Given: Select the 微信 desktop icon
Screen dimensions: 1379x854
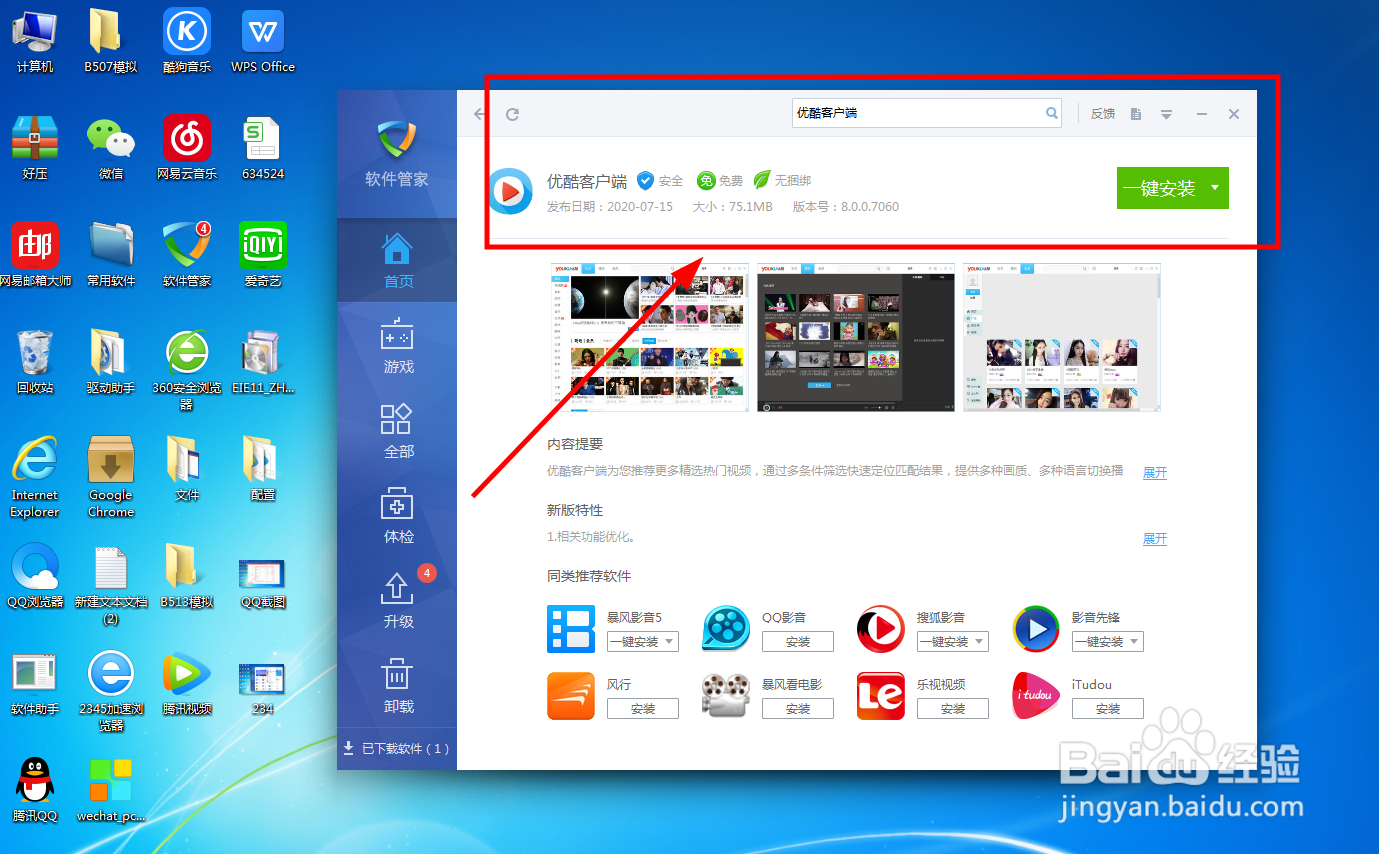Looking at the screenshot, I should (x=111, y=148).
